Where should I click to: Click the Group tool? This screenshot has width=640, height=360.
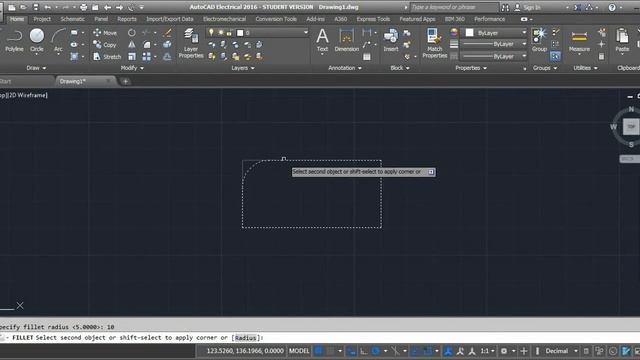[539, 40]
